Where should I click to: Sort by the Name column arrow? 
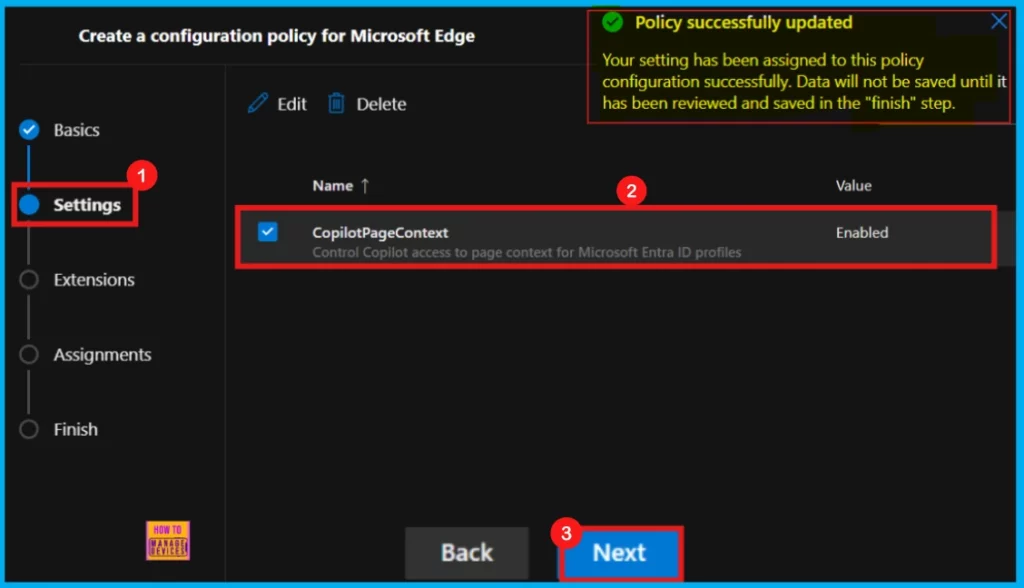(x=365, y=186)
